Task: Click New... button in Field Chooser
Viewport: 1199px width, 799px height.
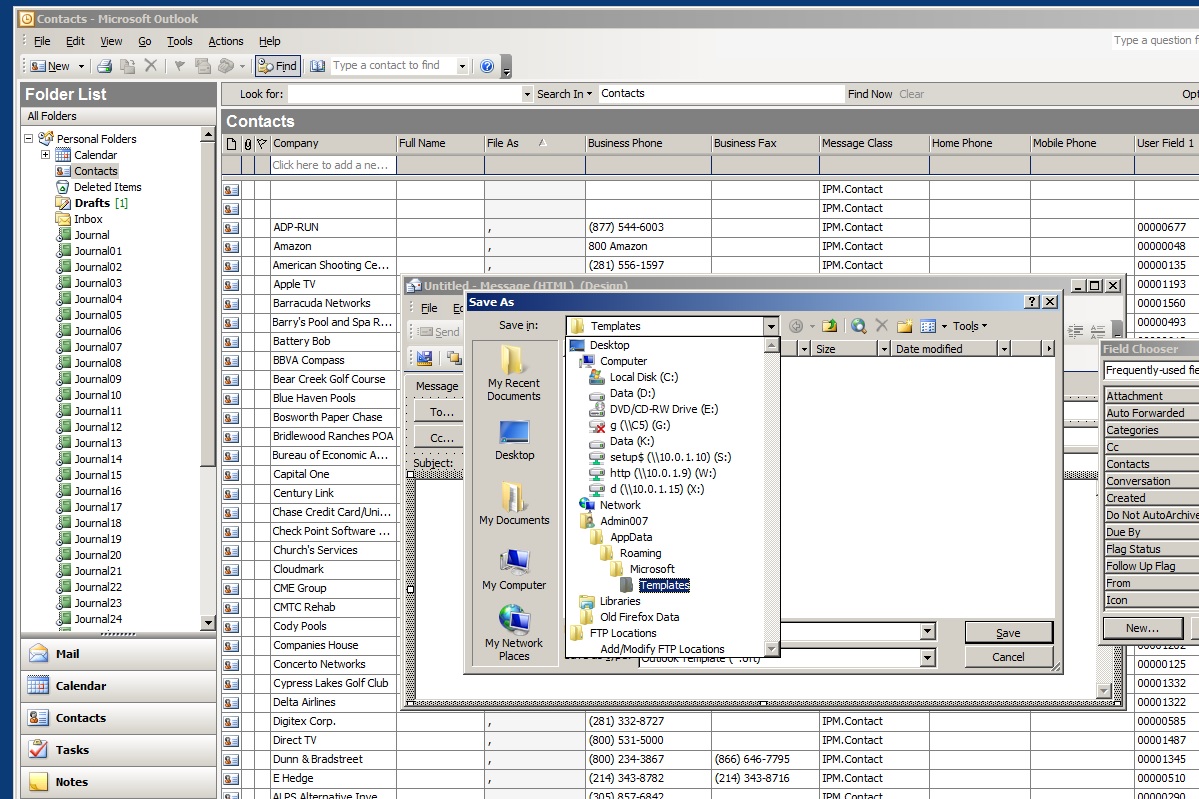Action: tap(1142, 628)
